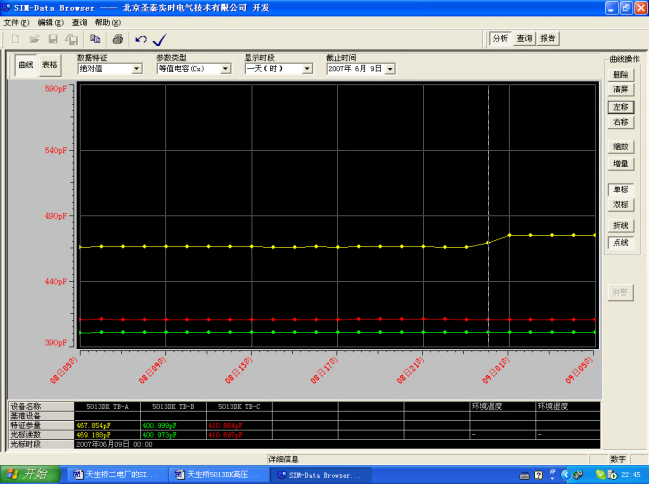Click the greyed 消警 button
Screen dimensions: 649x484
(x=620, y=292)
